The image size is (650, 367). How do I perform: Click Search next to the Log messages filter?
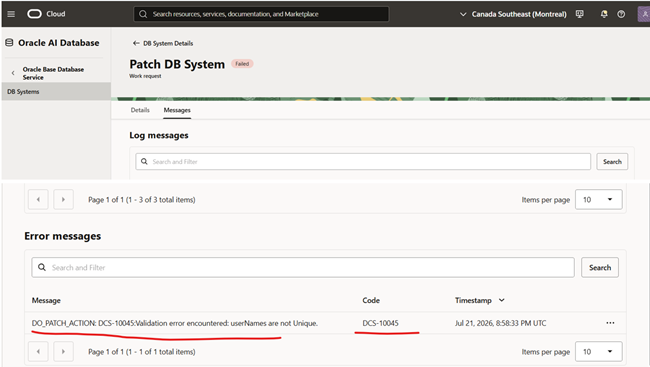tap(612, 161)
